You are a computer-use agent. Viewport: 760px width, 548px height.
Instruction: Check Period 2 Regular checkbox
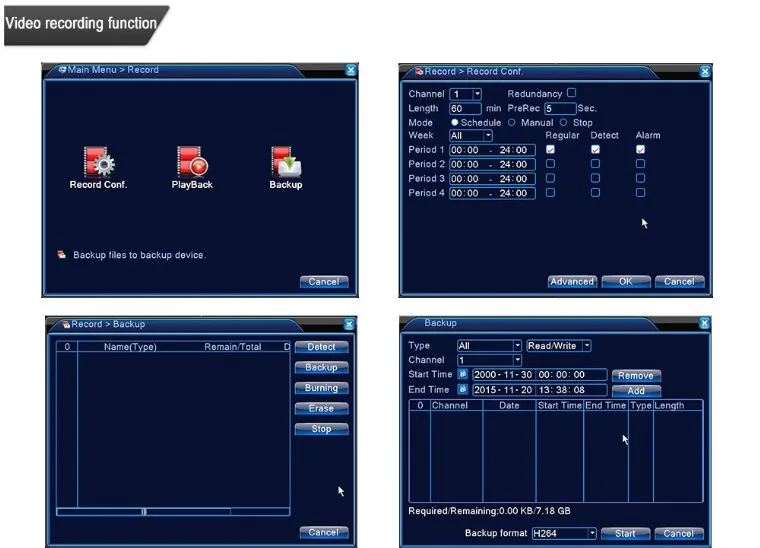(550, 164)
